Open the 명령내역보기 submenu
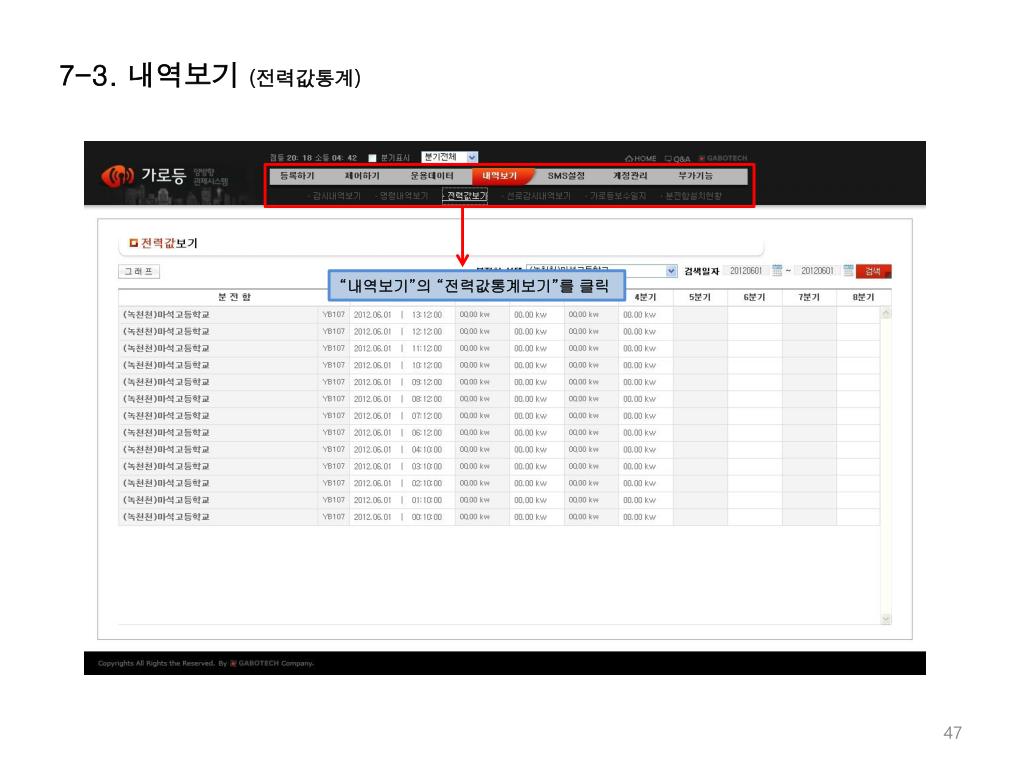Image resolution: width=1024 pixels, height=768 pixels. click(x=402, y=196)
